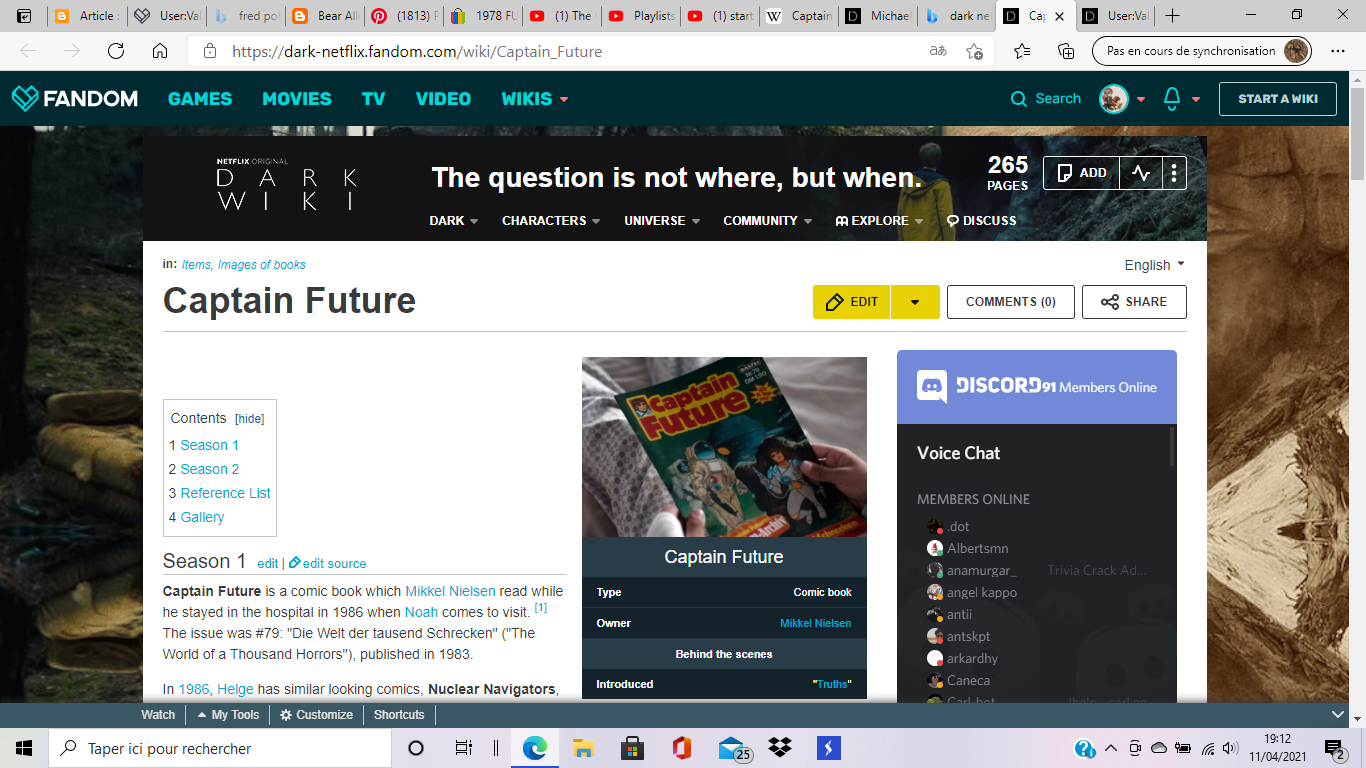The image size is (1366, 768).
Task: Open File Explorer from taskbar
Action: point(583,748)
